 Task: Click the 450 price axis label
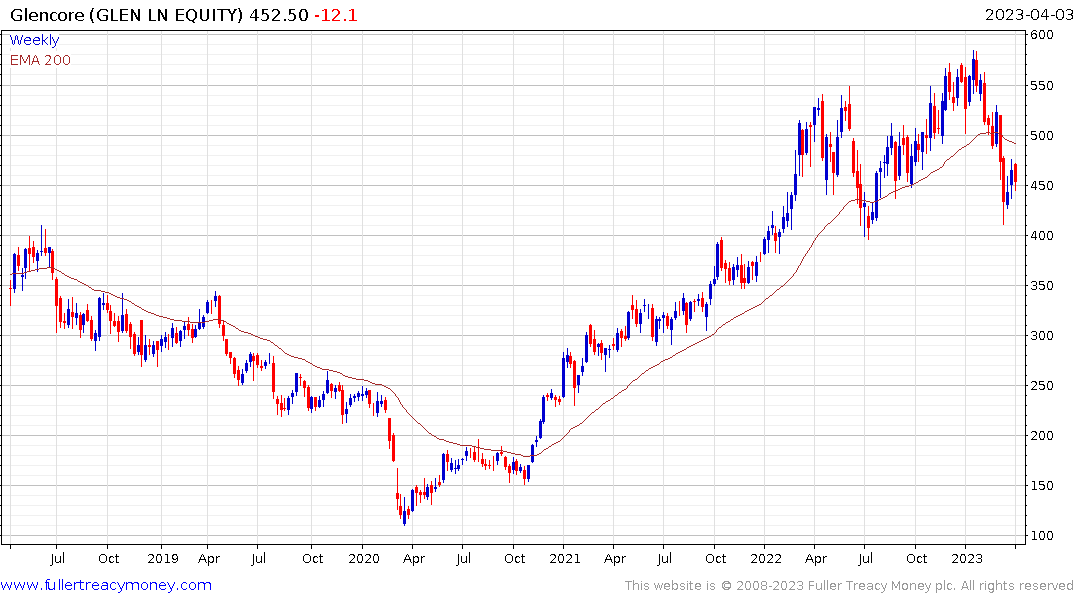tap(1041, 186)
